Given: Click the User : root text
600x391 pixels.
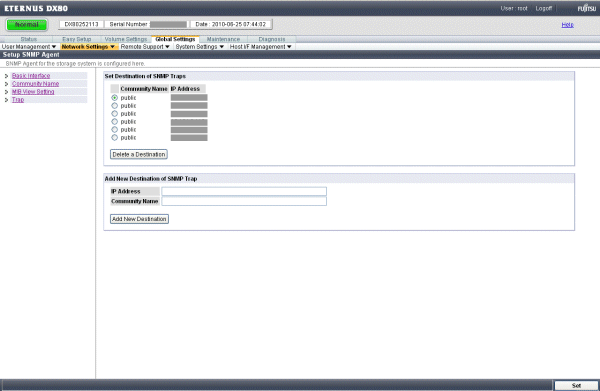Looking at the screenshot, I should coord(514,8).
